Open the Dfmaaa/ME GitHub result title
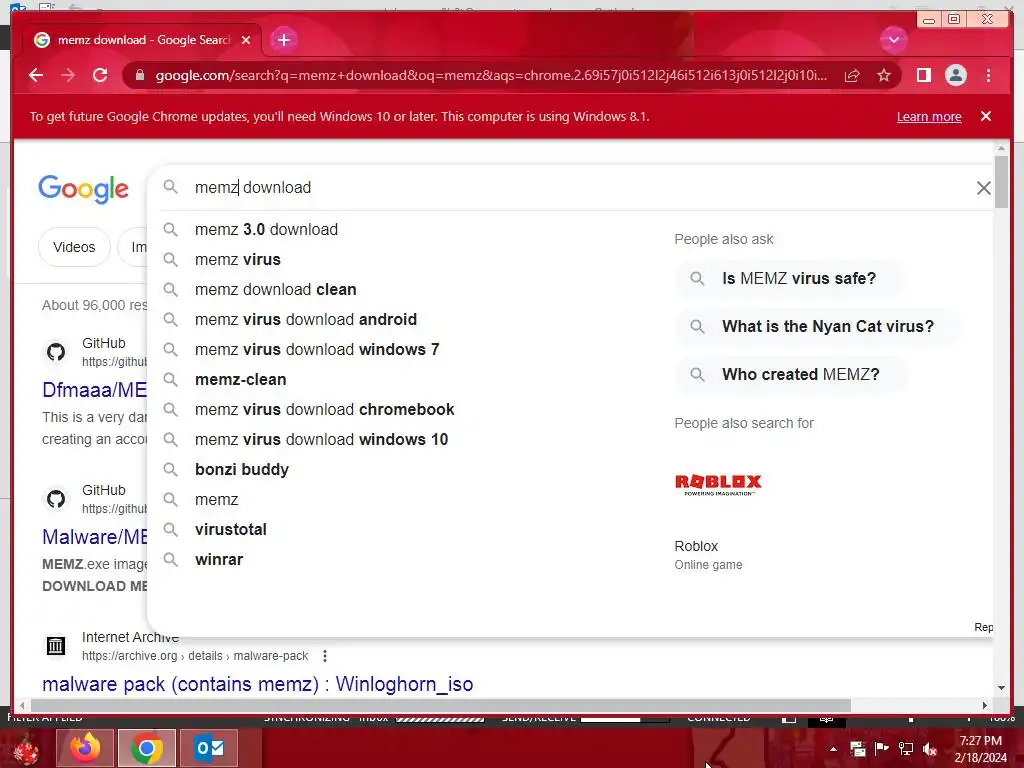 [x=95, y=390]
